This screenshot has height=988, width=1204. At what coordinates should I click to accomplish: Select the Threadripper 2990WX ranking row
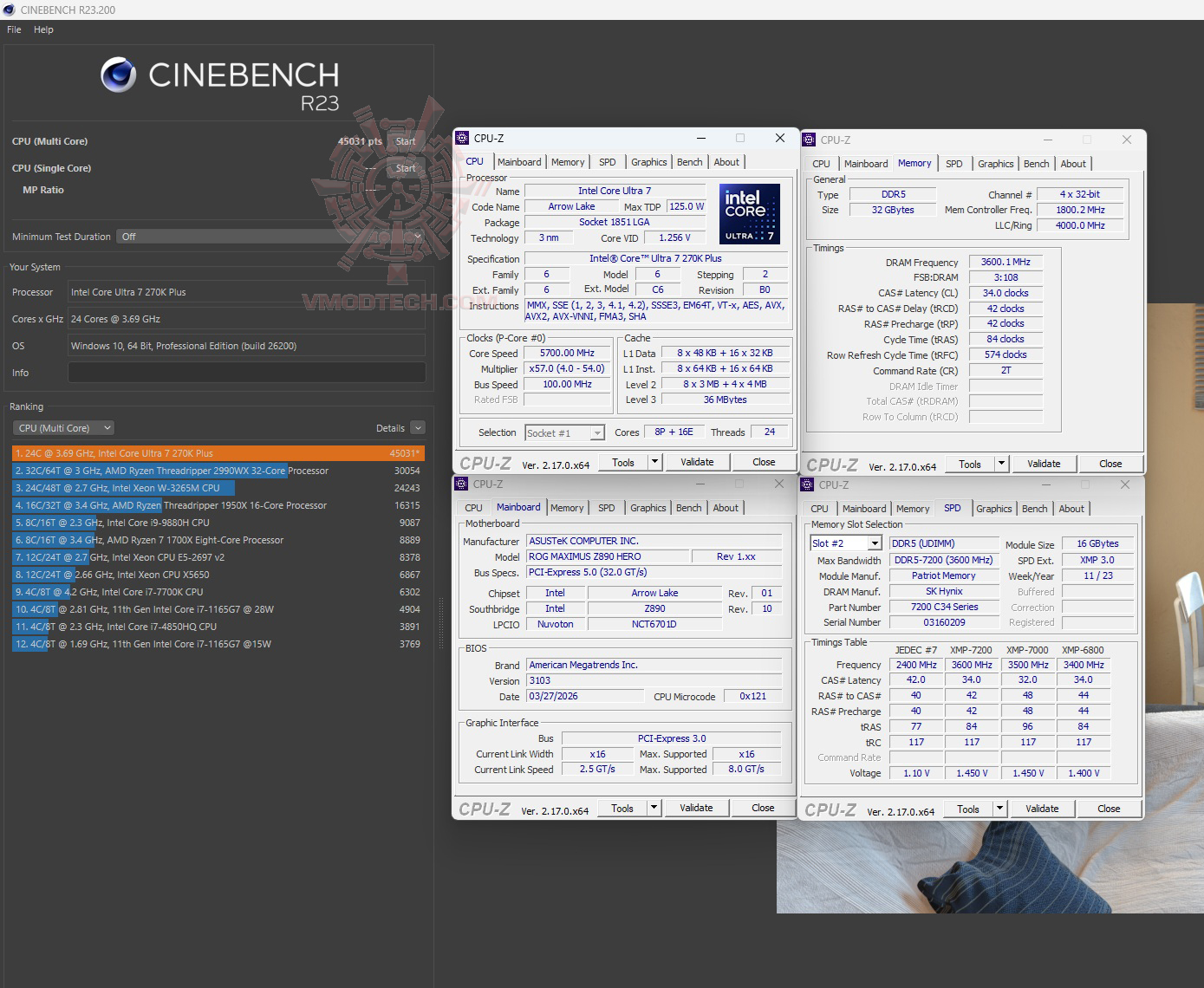tap(218, 471)
